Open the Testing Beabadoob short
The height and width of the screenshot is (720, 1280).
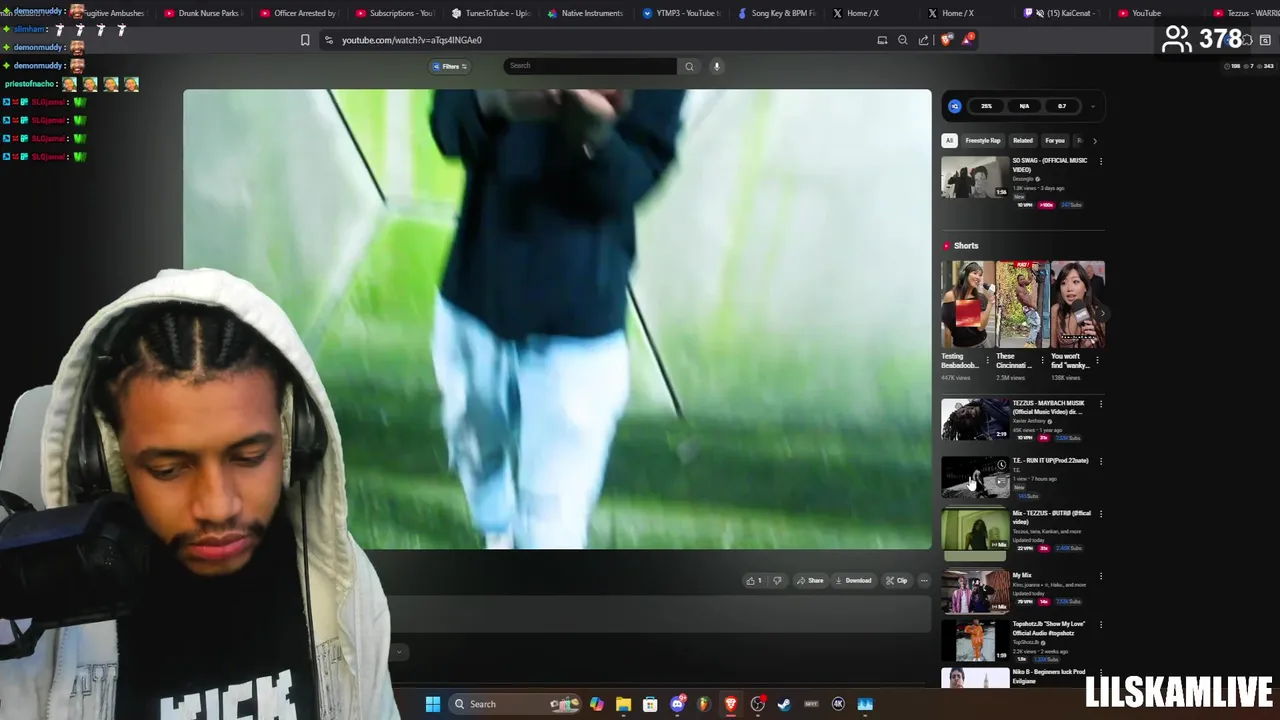click(x=968, y=304)
